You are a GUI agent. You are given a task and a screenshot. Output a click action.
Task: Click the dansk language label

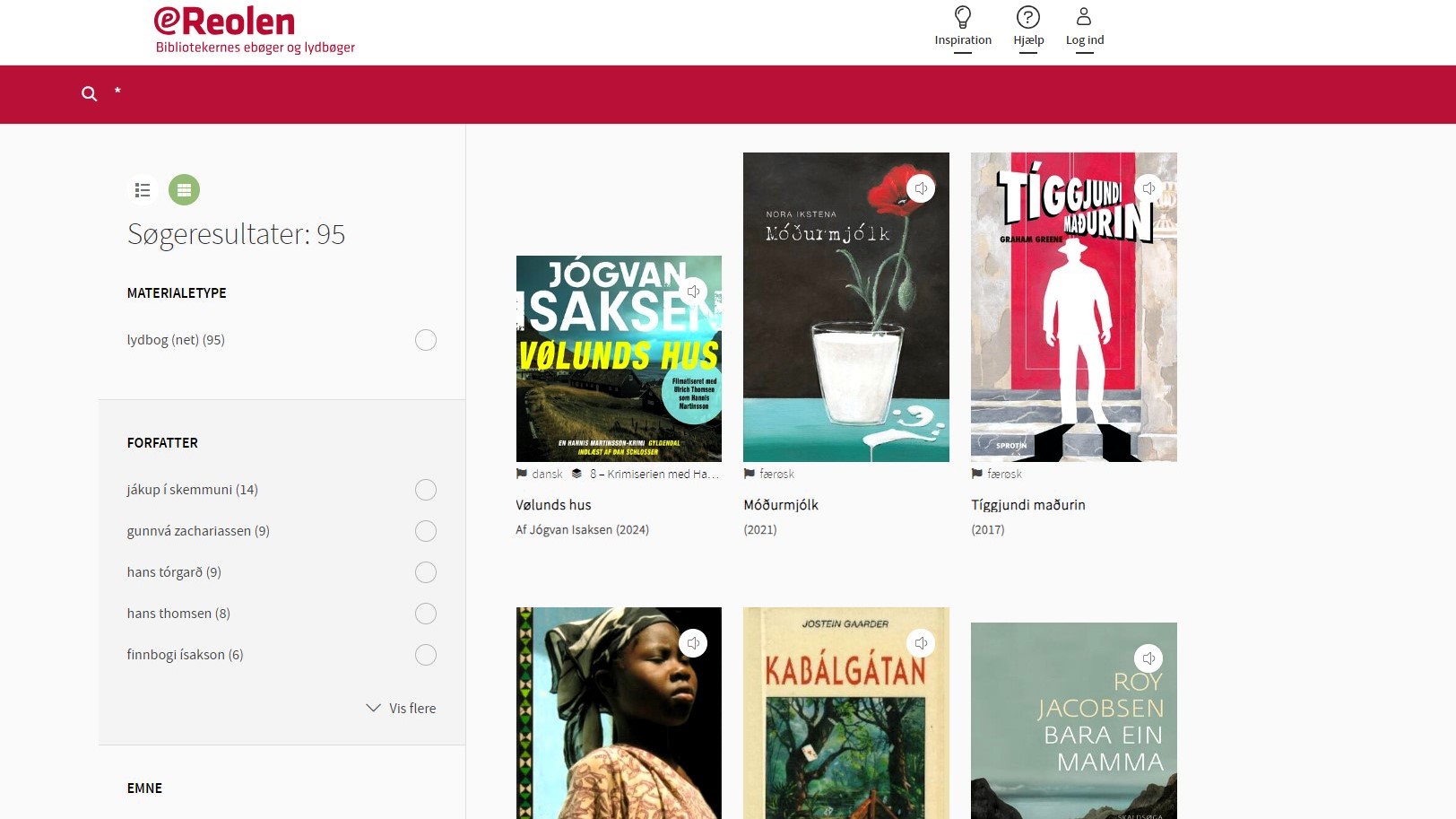click(547, 474)
